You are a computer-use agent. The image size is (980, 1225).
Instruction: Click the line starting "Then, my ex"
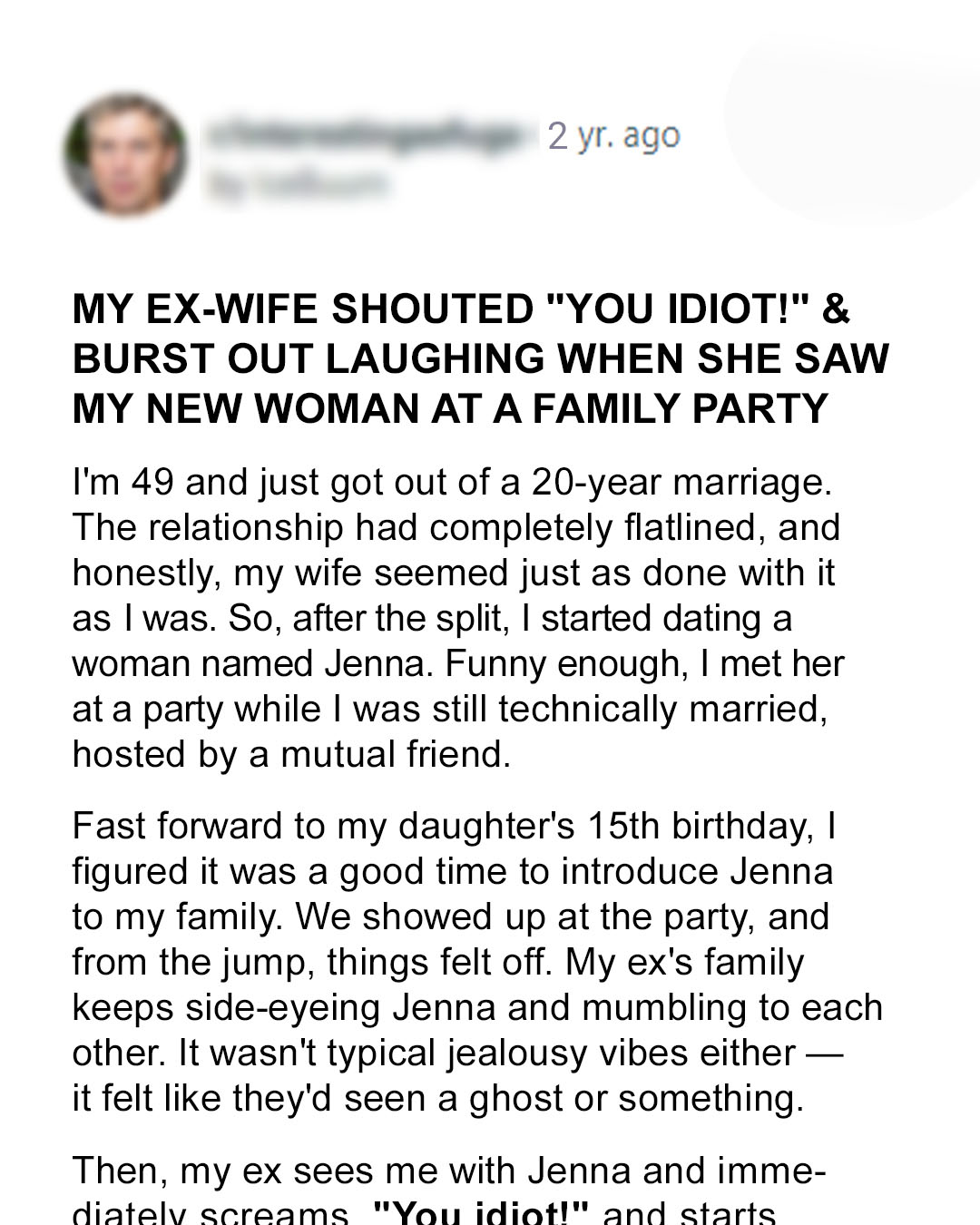(447, 1171)
